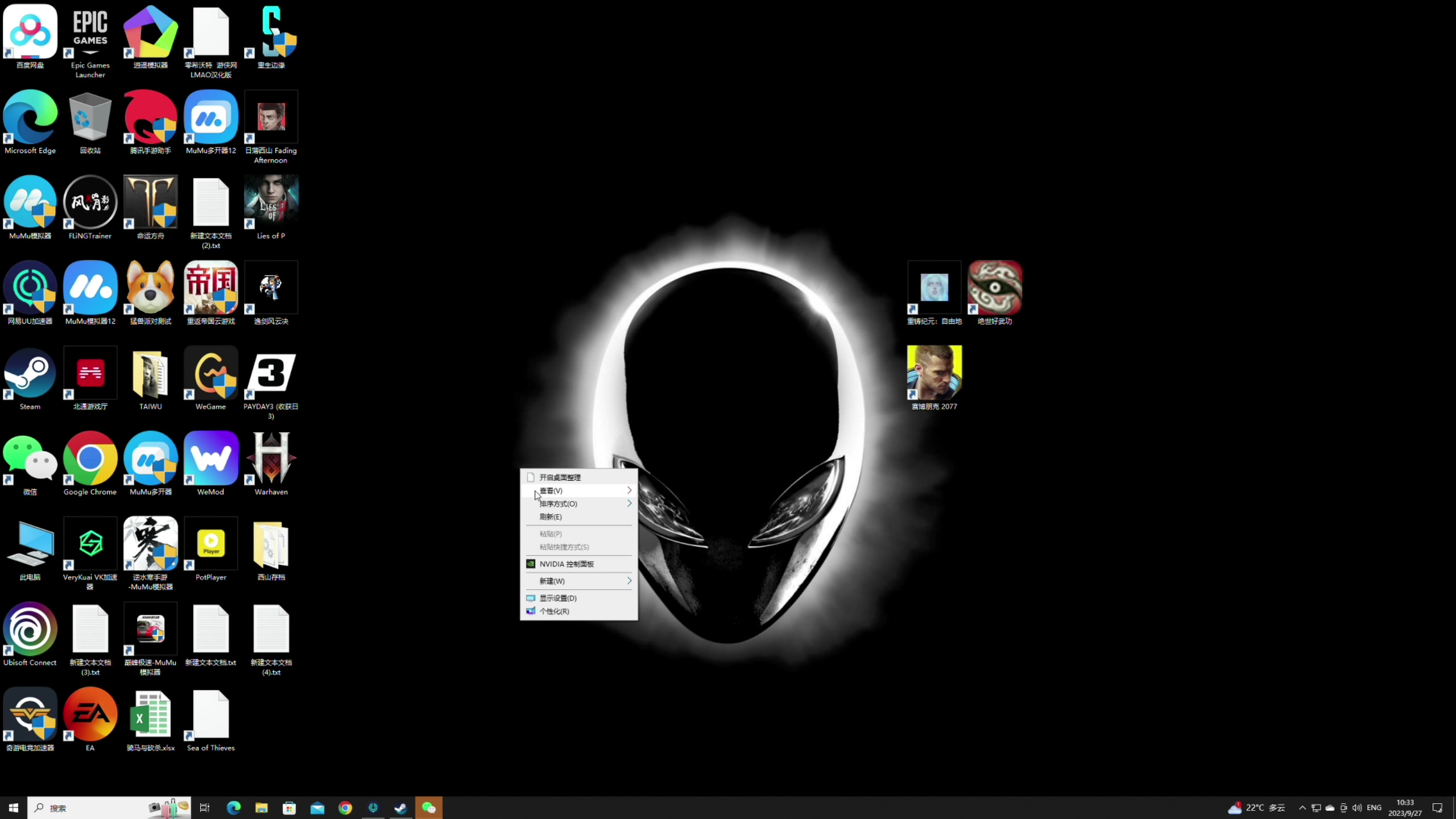Click the taskbar 搜索 search box
Viewport: 1456px width, 819px height.
coord(109,808)
